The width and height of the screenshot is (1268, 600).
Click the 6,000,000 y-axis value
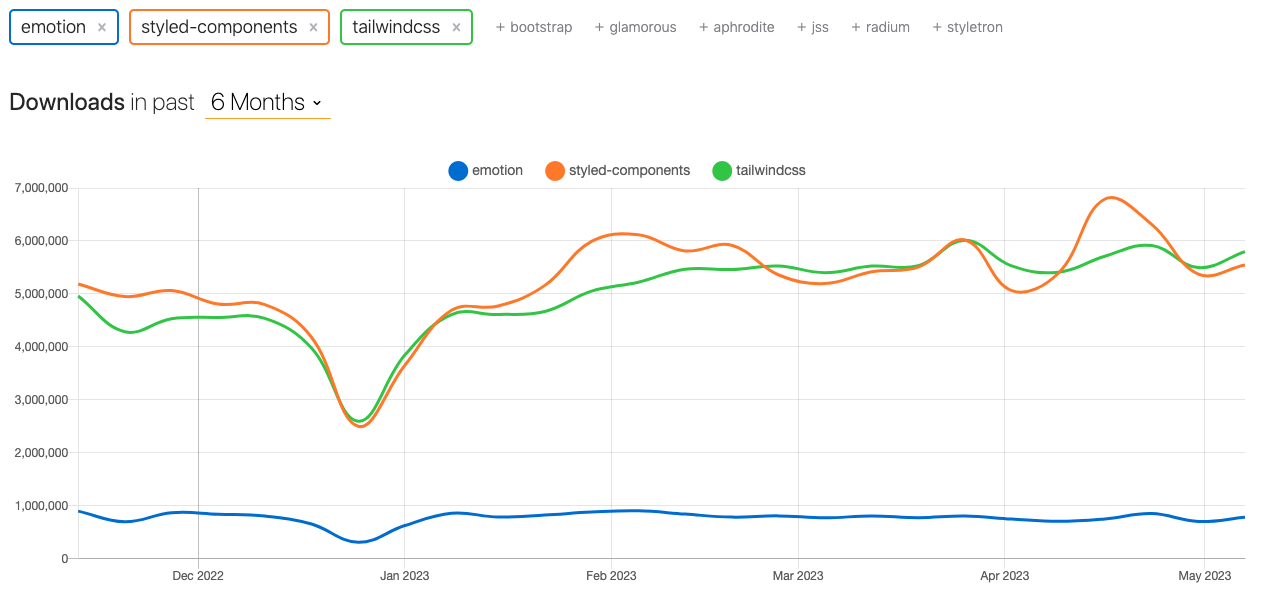(41, 241)
